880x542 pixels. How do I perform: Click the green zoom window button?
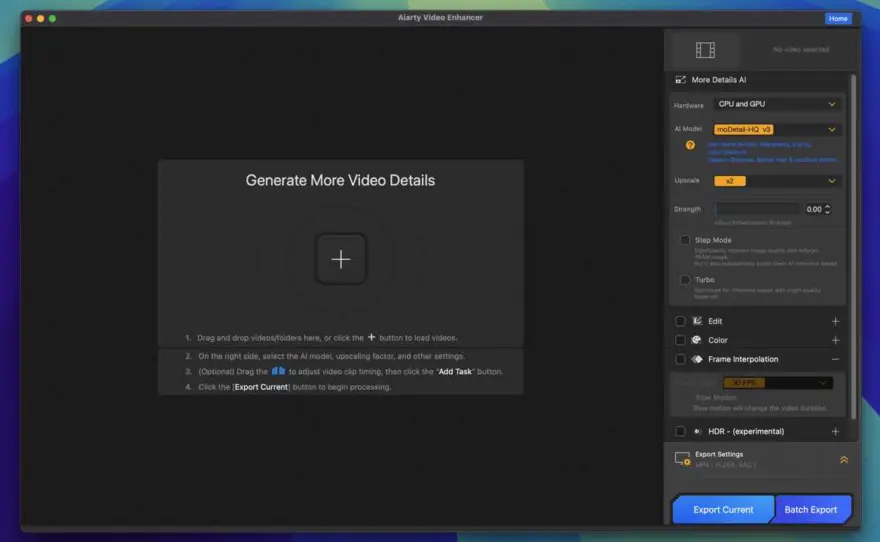pyautogui.click(x=52, y=19)
